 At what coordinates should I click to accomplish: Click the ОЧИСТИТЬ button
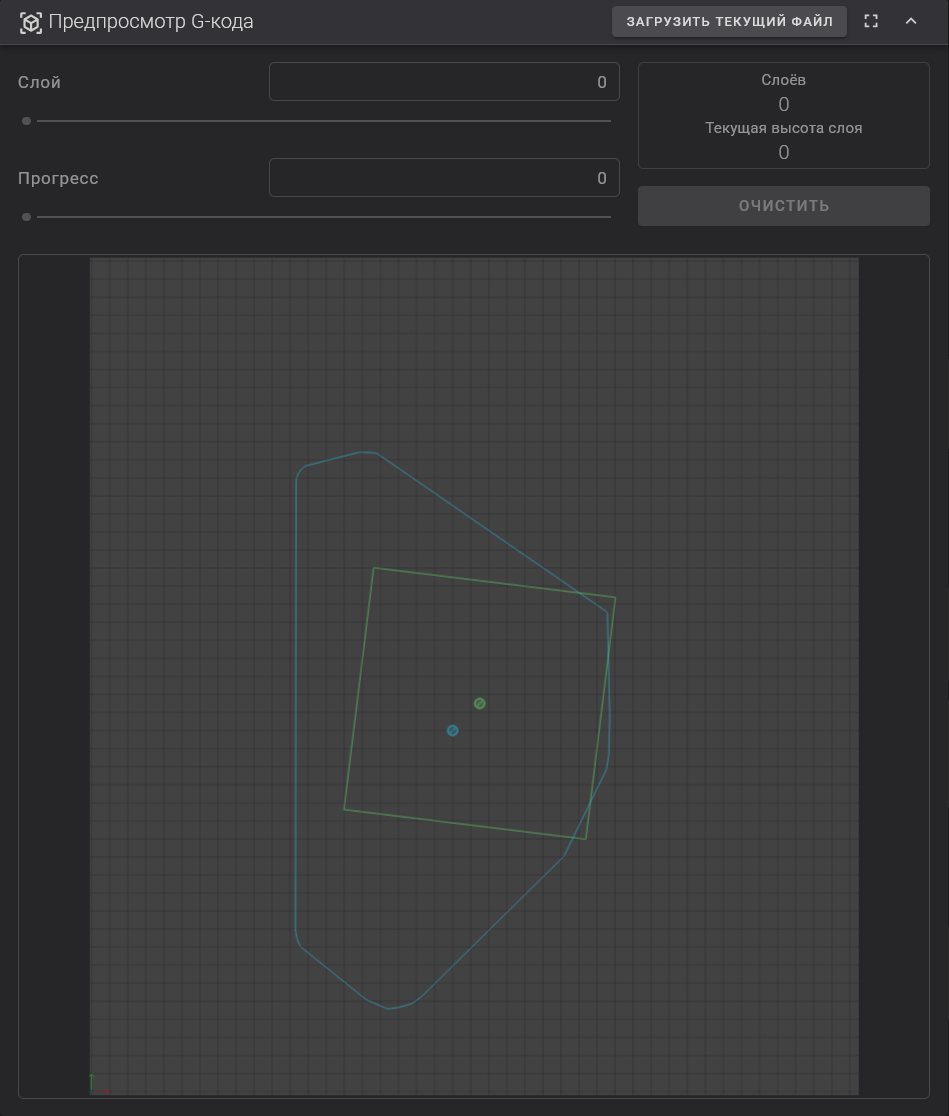pyautogui.click(x=783, y=206)
